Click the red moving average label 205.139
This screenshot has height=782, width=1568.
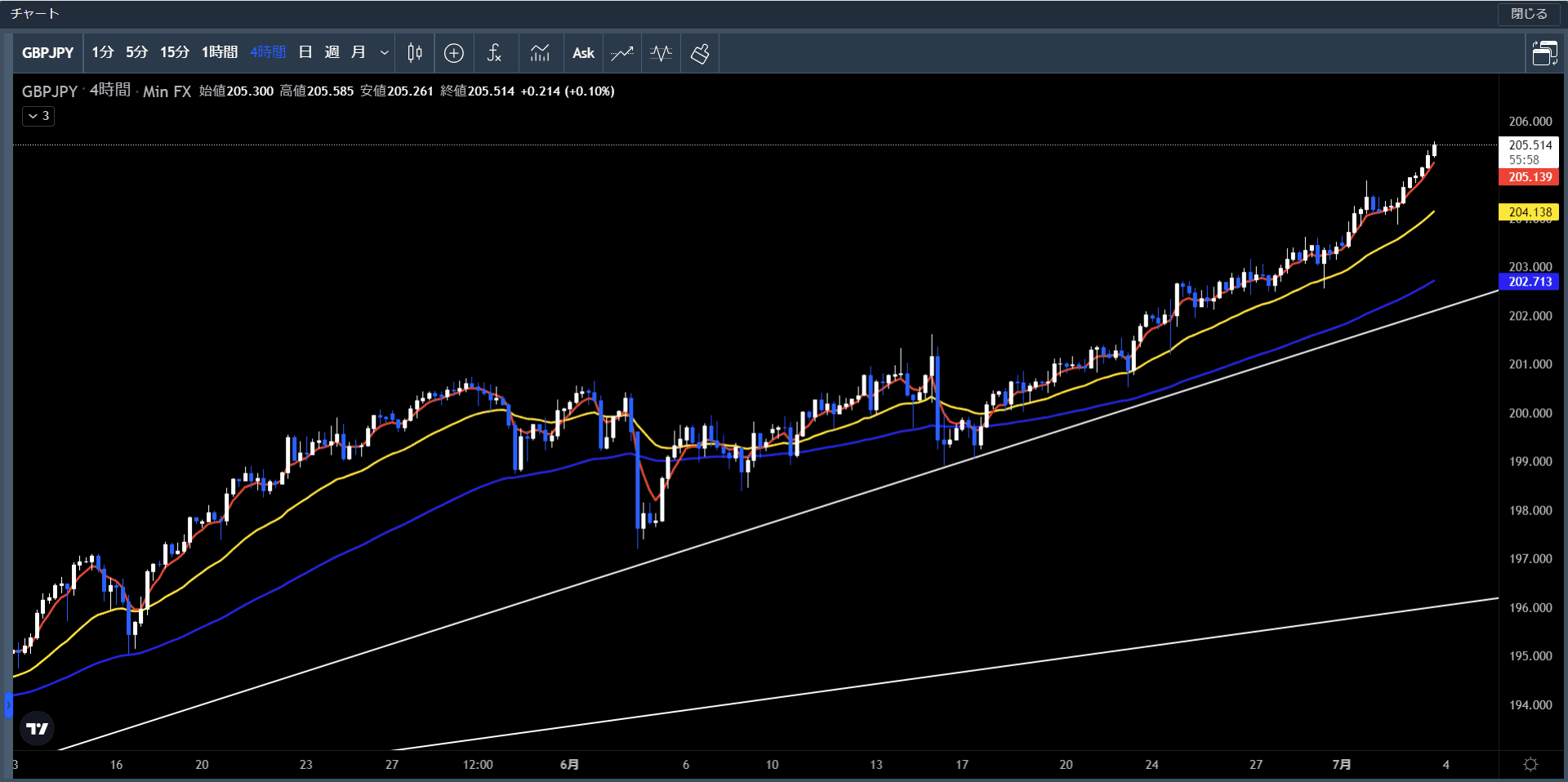[1529, 177]
